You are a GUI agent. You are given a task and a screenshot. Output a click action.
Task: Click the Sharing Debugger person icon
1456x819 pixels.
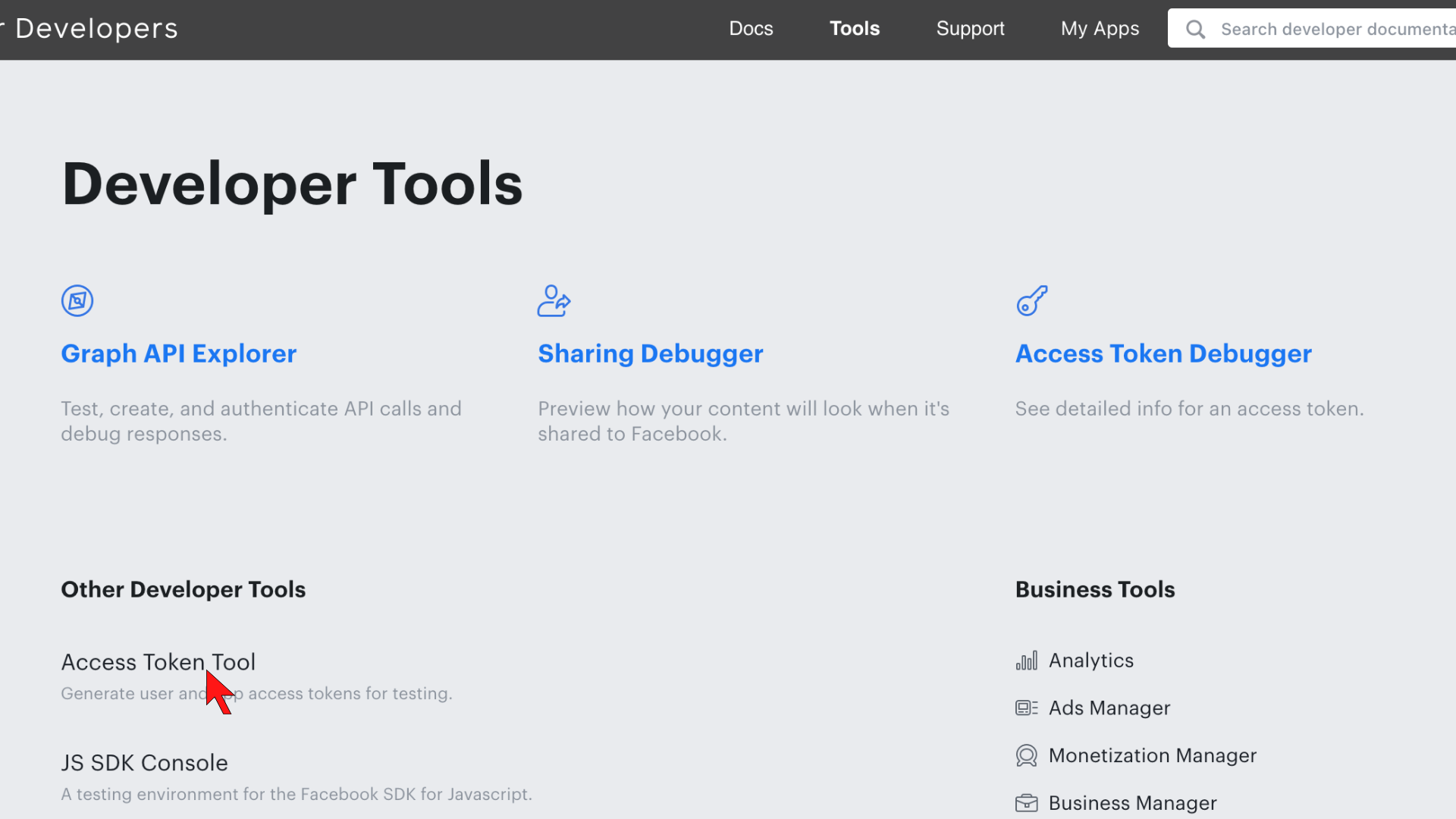pyautogui.click(x=554, y=301)
